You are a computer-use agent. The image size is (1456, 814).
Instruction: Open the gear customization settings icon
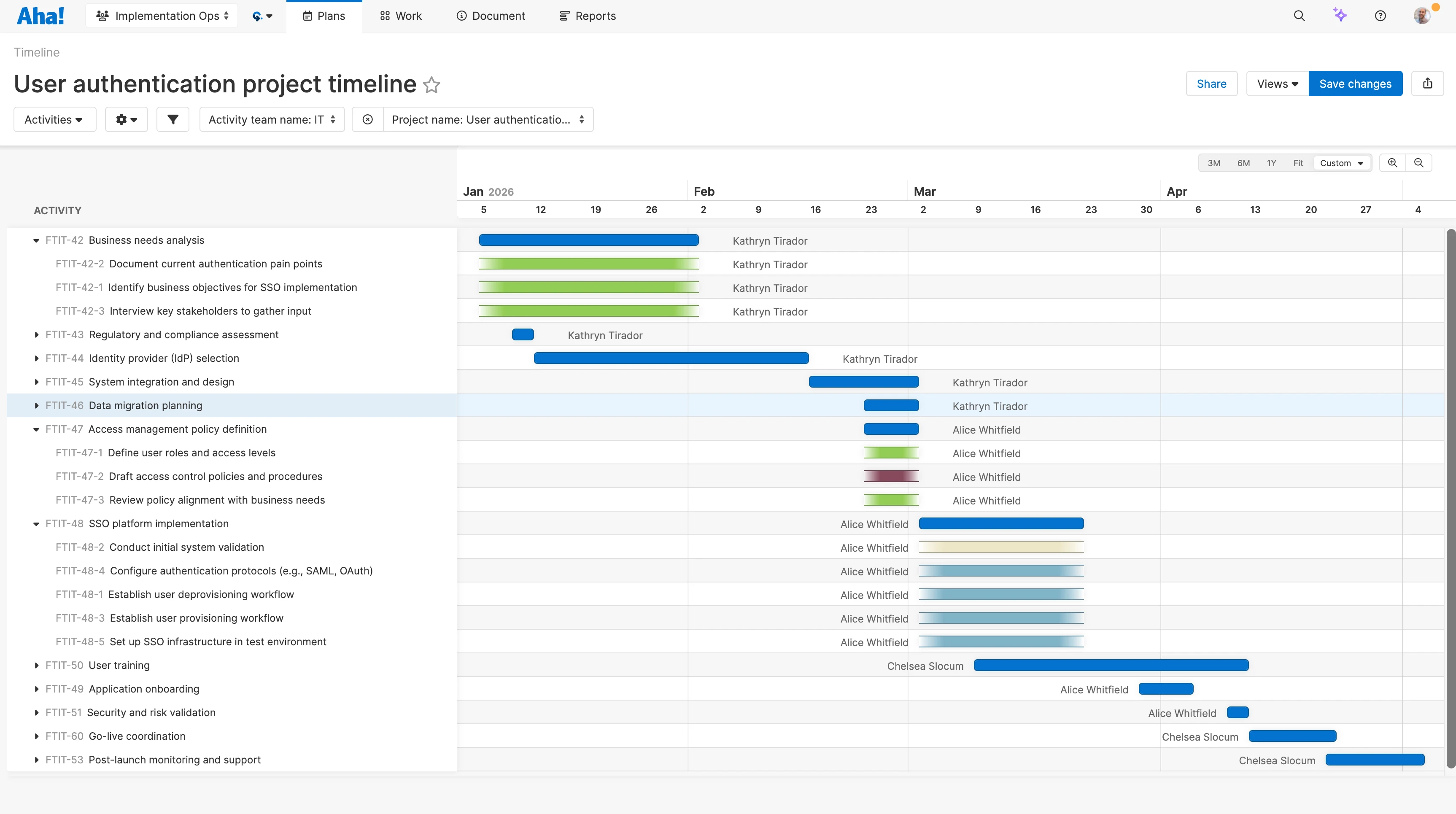(125, 119)
